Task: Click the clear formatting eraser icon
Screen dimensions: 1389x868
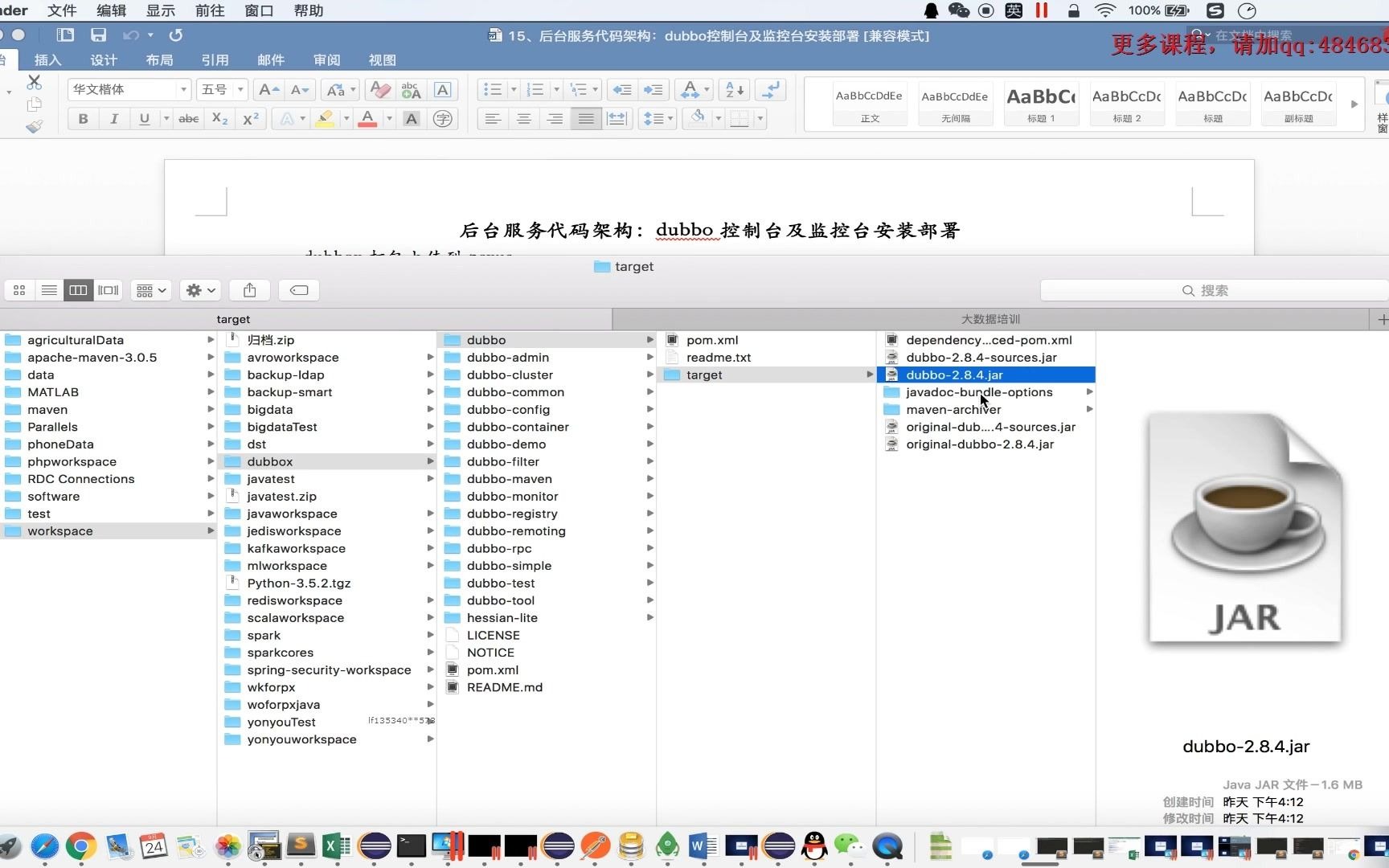Action: 380,90
